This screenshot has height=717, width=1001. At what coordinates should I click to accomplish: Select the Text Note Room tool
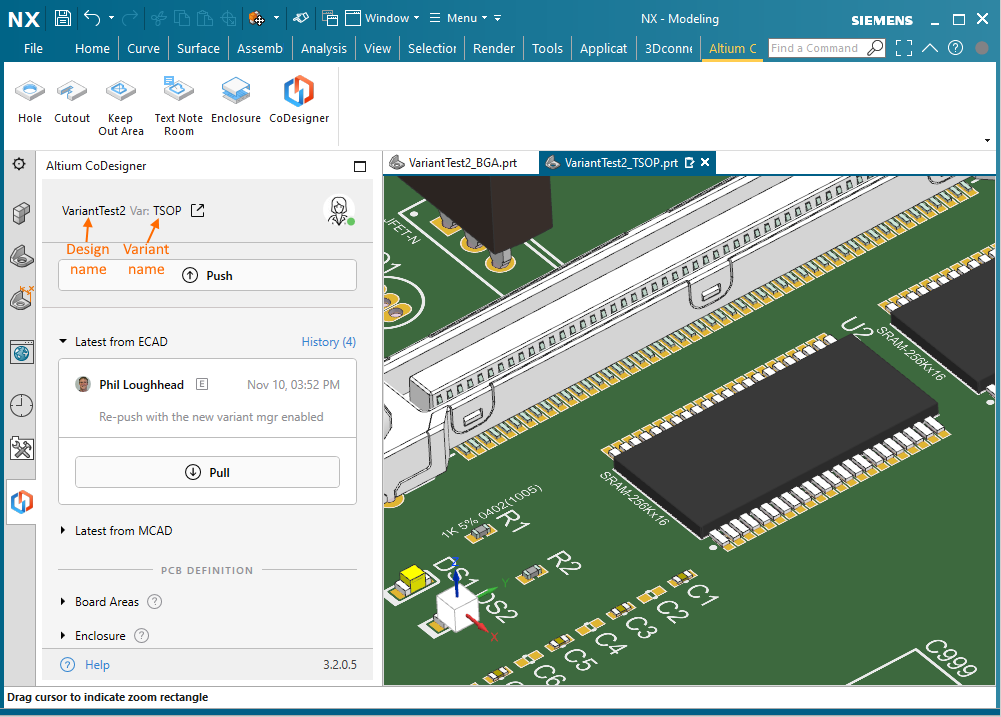coord(179,106)
